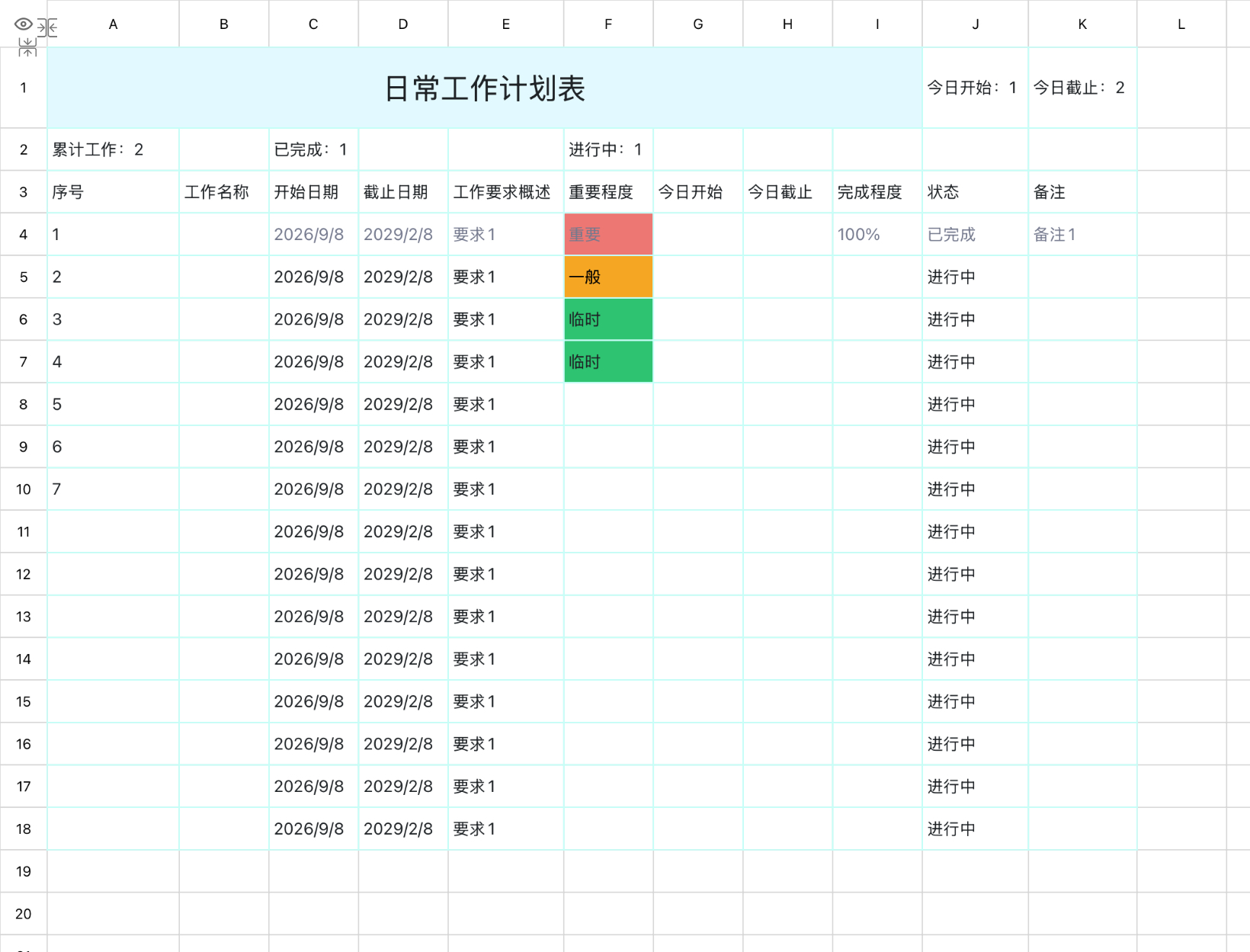Click the 状态 header cell
The width and height of the screenshot is (1250, 952).
(x=975, y=192)
